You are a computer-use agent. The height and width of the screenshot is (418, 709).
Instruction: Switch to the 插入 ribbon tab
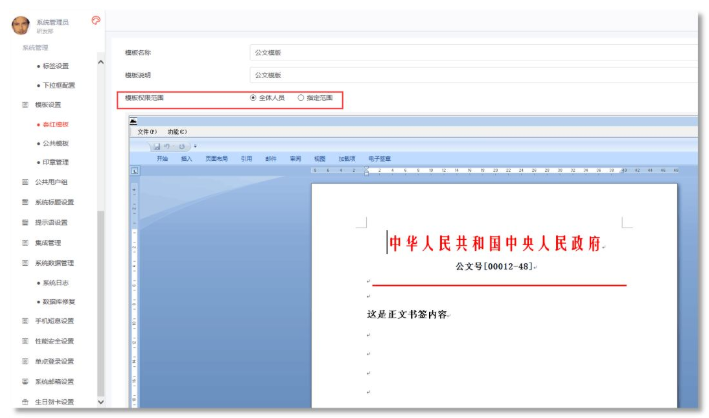pyautogui.click(x=187, y=159)
